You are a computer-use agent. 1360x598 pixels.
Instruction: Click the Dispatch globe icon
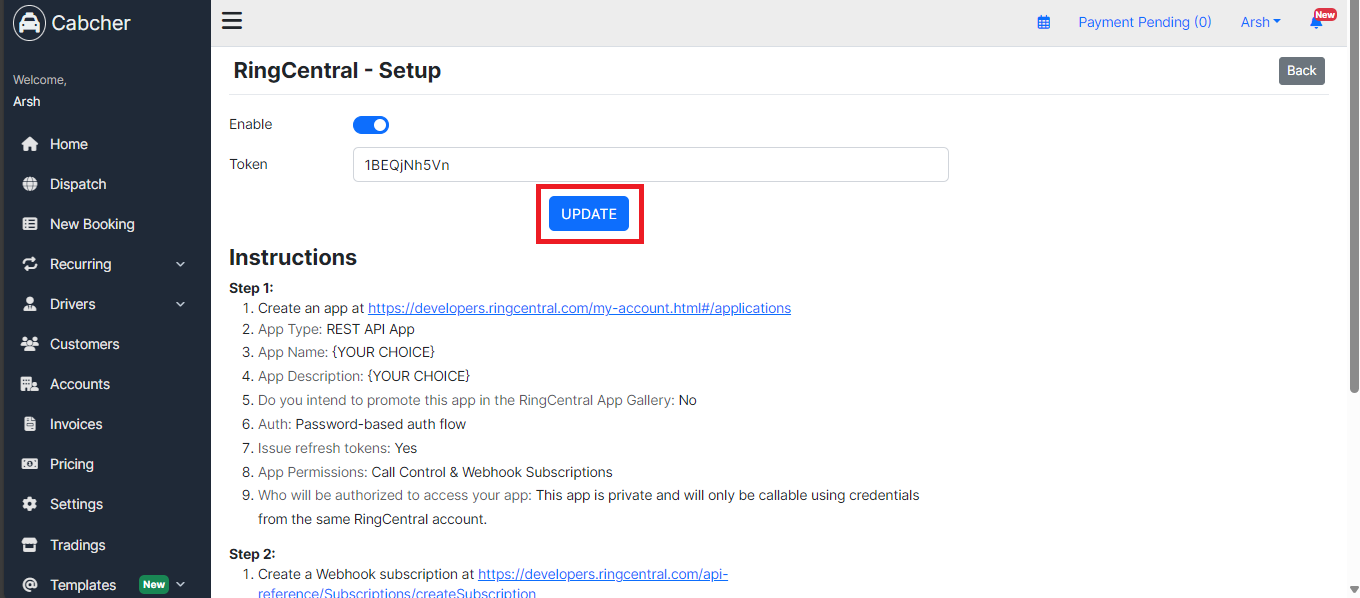pos(30,184)
